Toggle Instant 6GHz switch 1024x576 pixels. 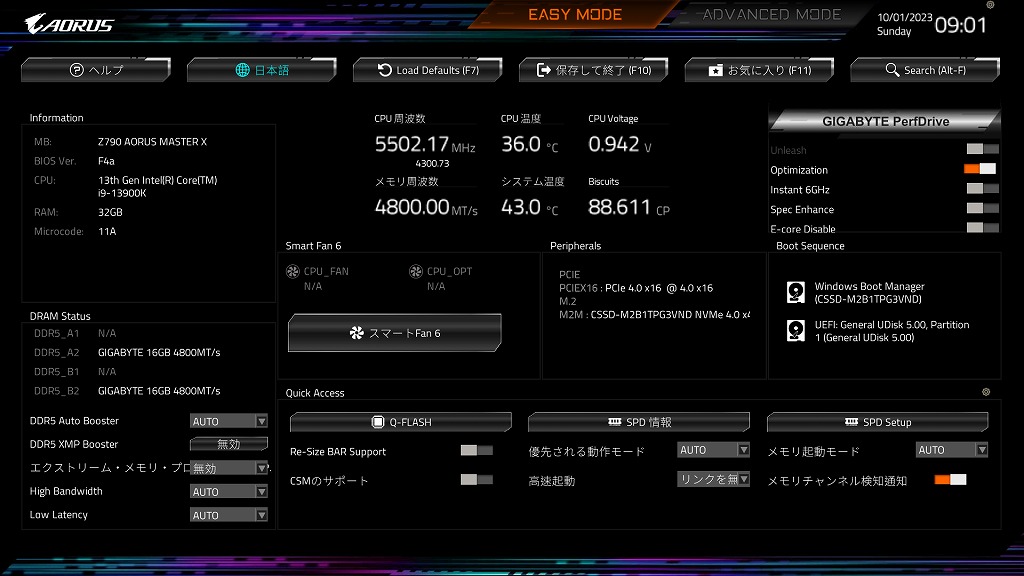click(982, 189)
